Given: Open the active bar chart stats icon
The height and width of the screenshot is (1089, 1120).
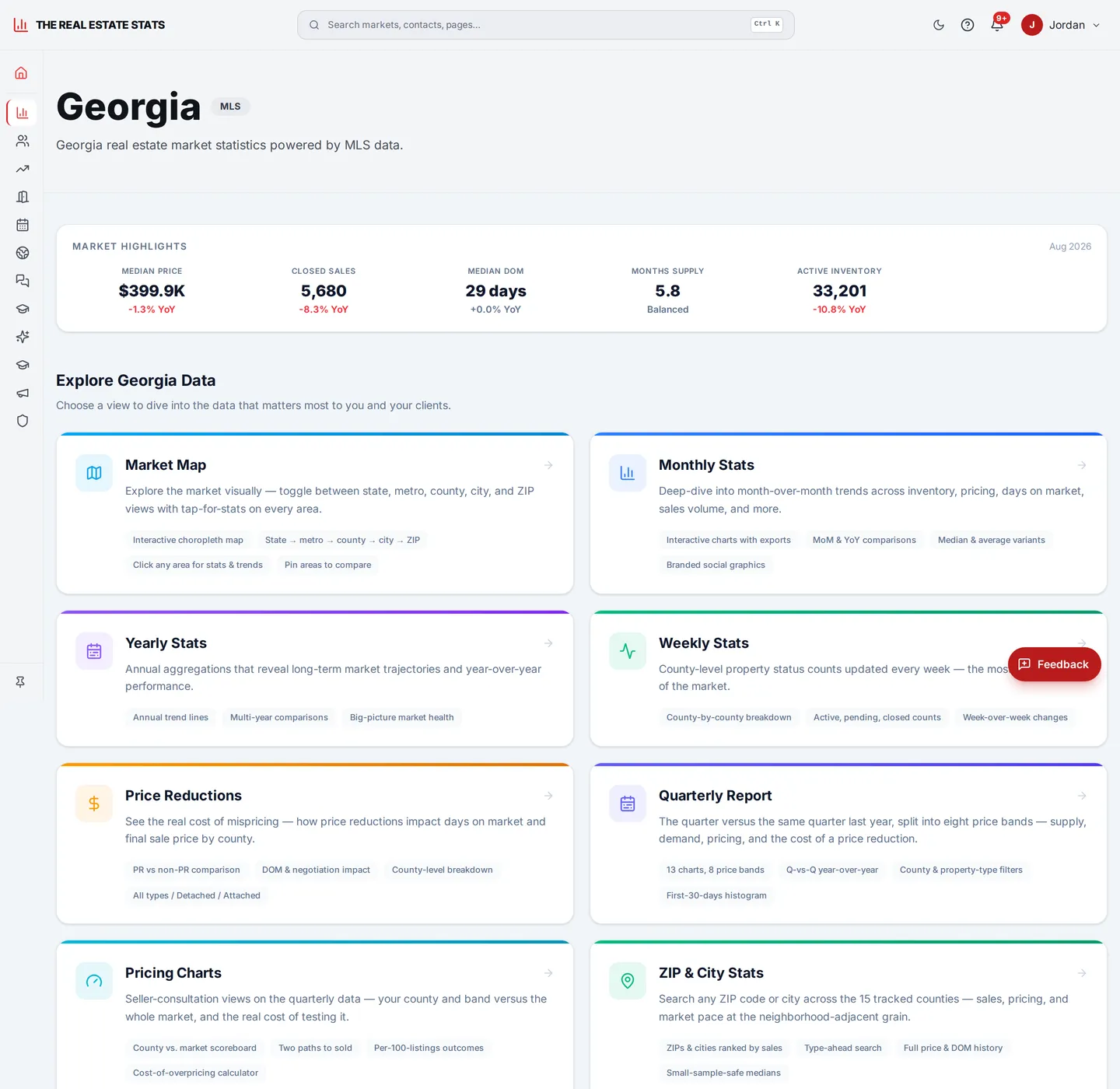Looking at the screenshot, I should tap(22, 113).
